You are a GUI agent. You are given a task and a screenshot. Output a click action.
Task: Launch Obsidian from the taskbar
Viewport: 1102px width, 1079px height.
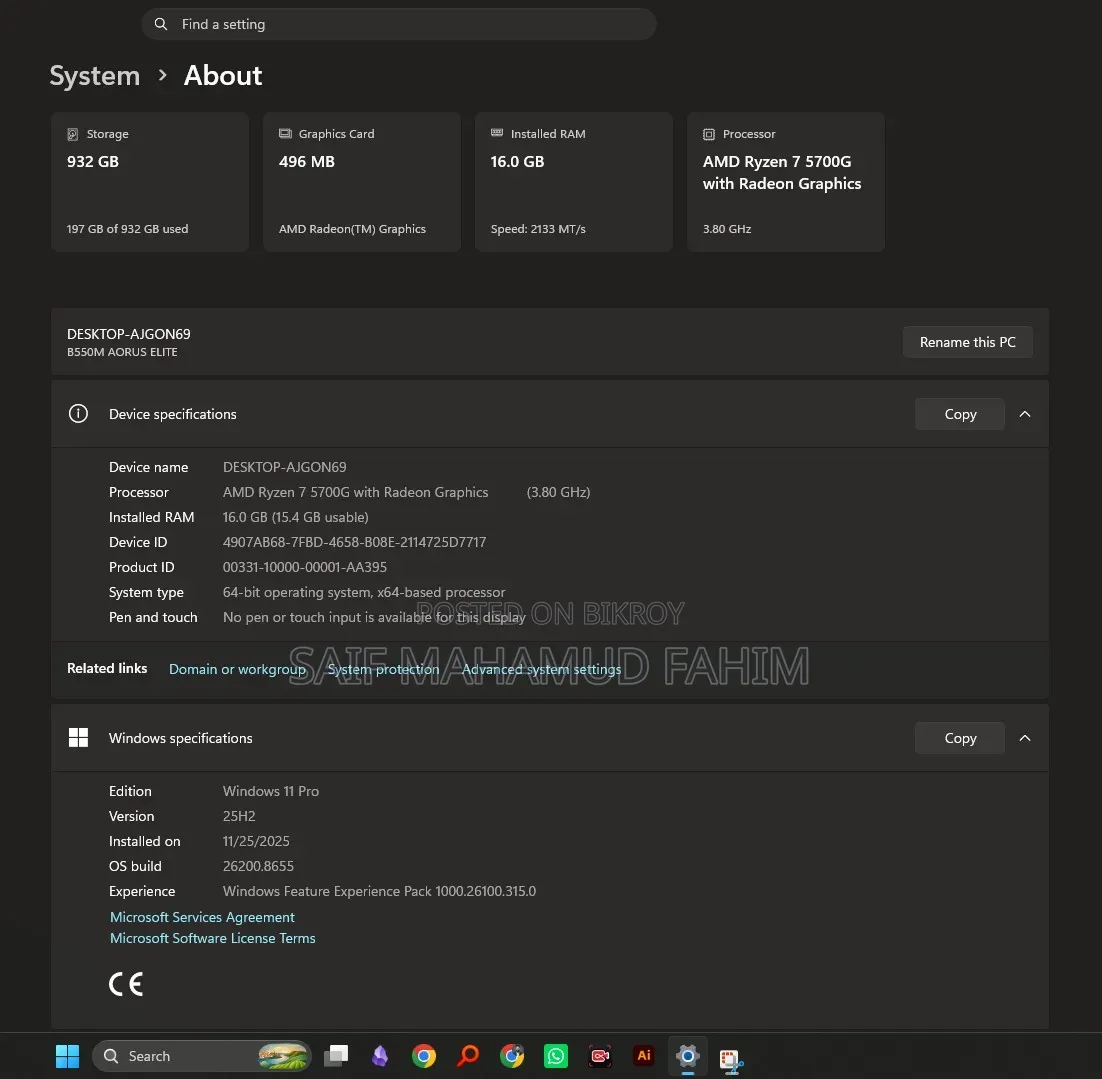tap(380, 1056)
